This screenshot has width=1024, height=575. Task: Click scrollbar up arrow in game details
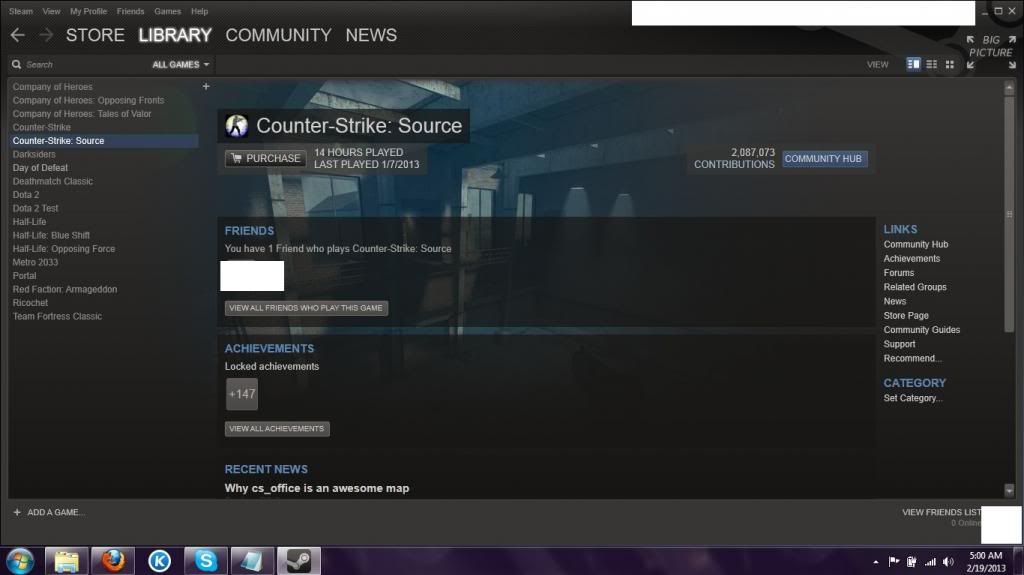[1009, 87]
